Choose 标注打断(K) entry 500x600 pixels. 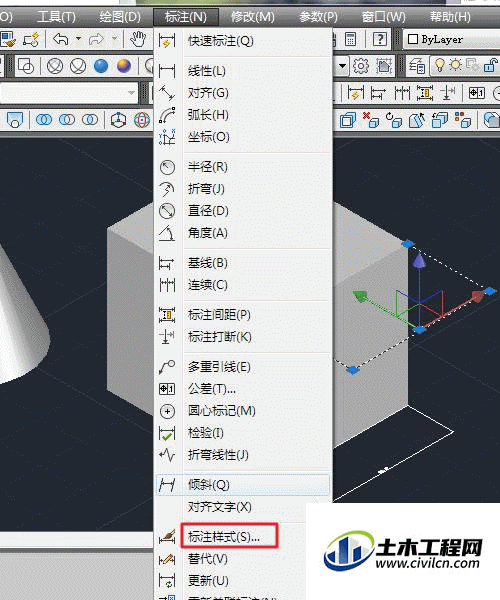[x=243, y=337]
